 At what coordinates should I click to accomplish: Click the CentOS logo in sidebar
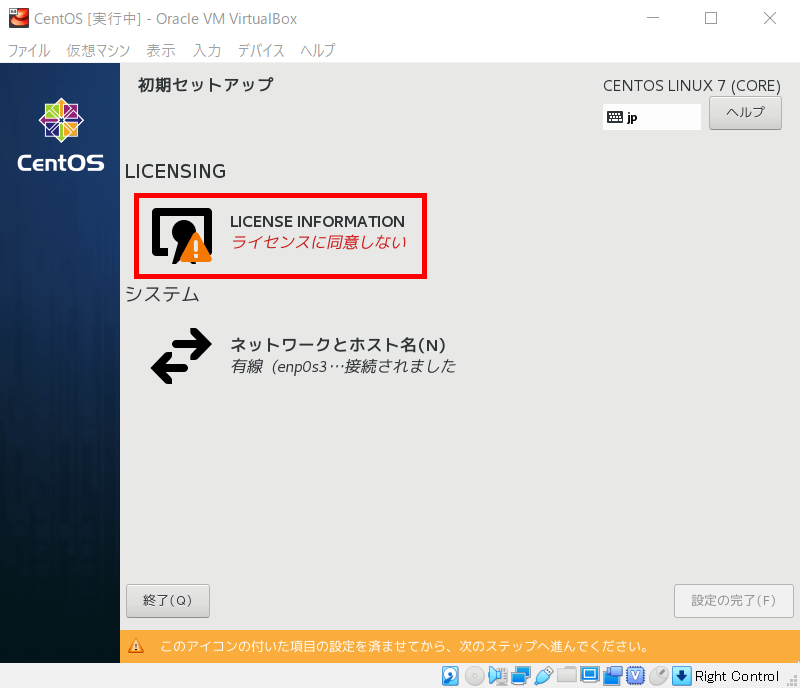pos(61,135)
